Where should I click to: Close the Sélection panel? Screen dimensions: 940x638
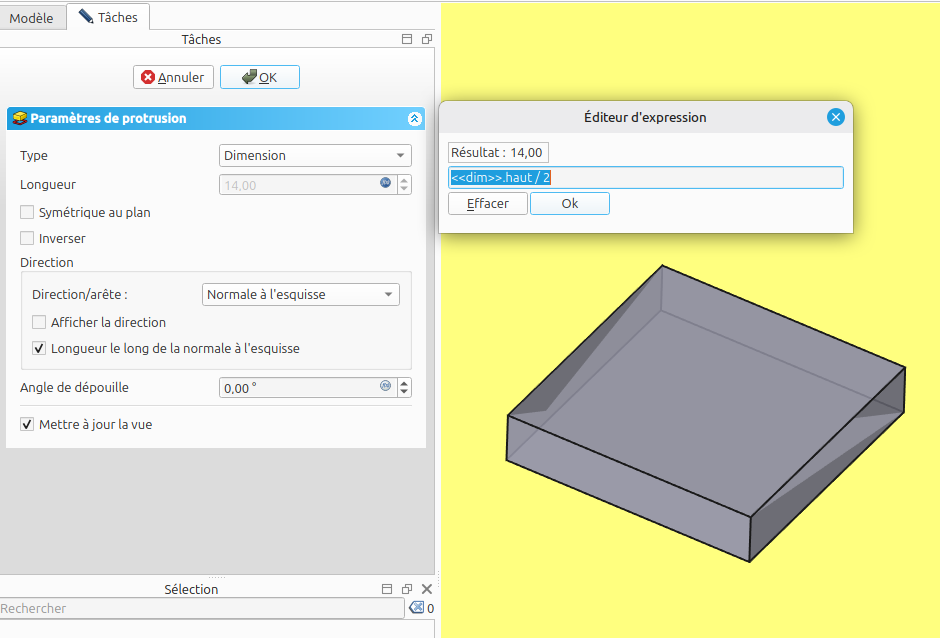(x=427, y=590)
